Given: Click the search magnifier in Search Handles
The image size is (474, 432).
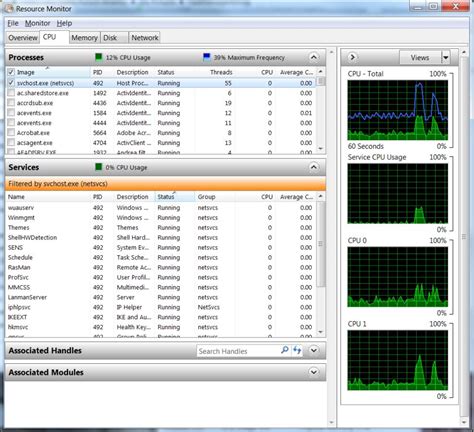Looking at the screenshot, I should (x=285, y=350).
